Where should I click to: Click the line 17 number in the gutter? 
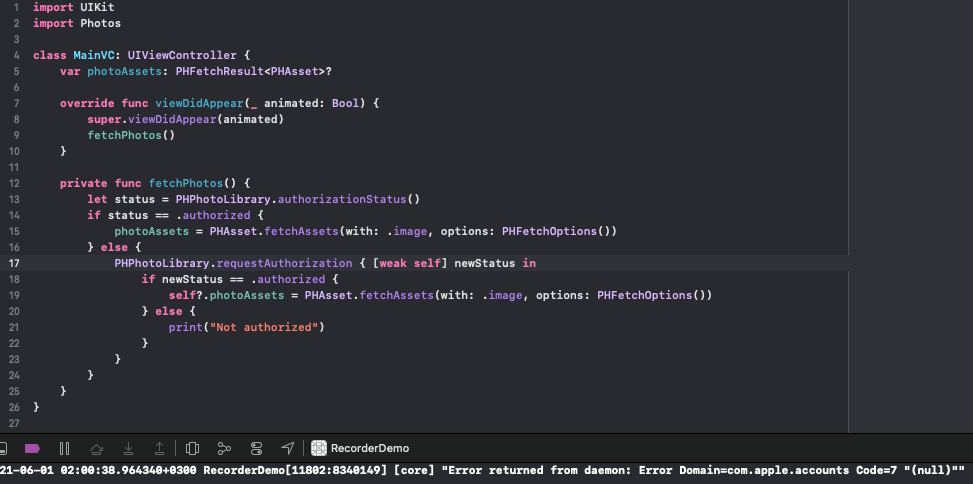14,263
